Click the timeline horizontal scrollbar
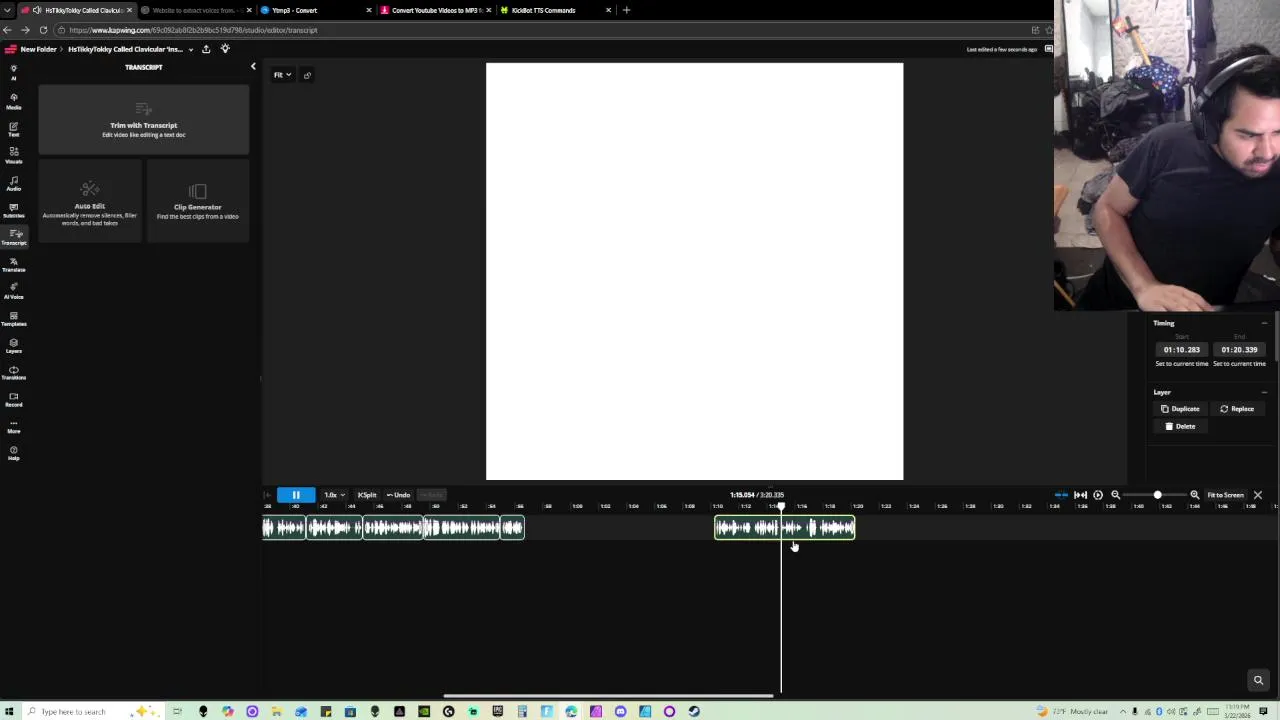This screenshot has height=720, width=1280. coord(608,696)
